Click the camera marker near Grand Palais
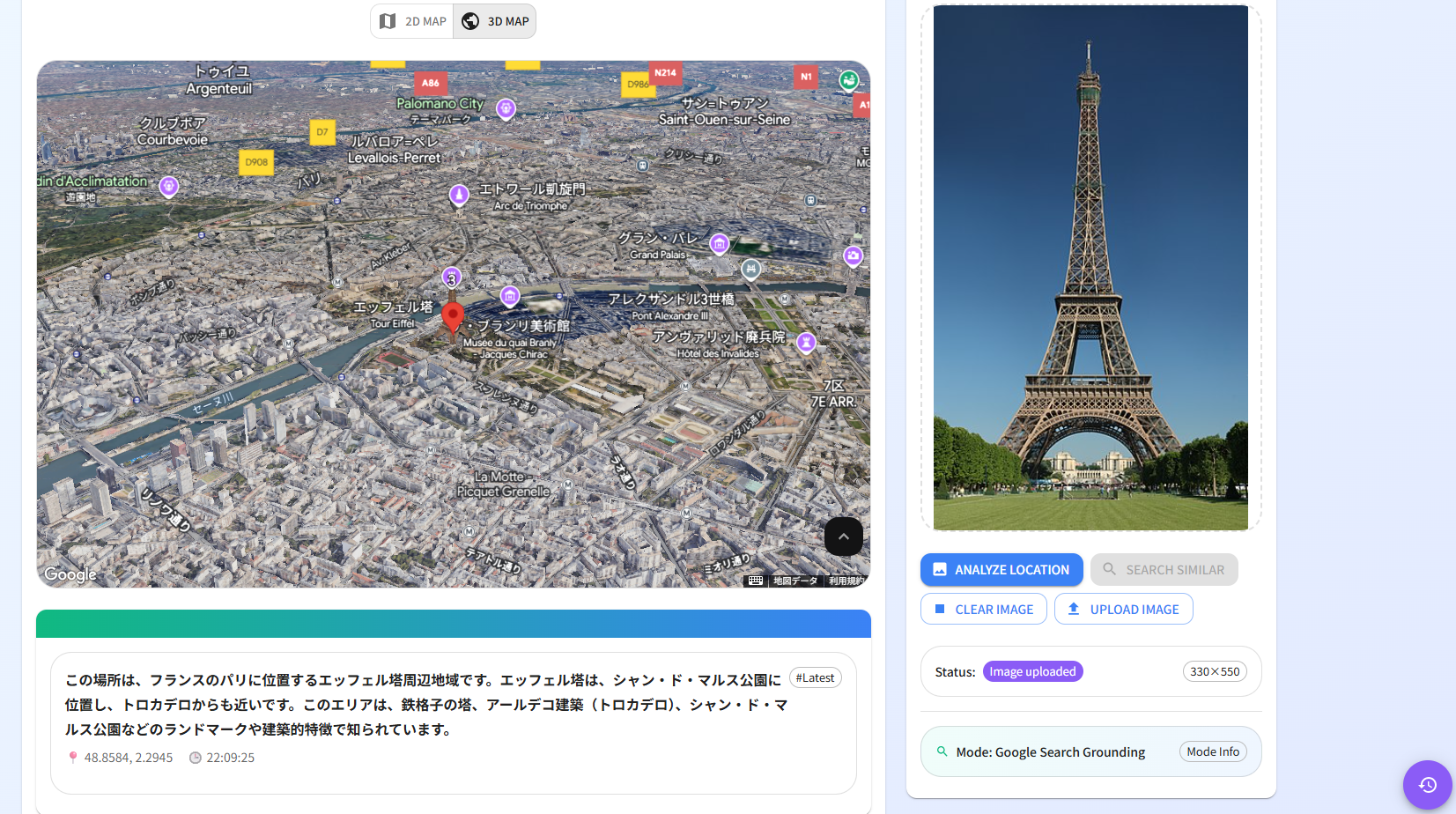The height and width of the screenshot is (814, 1456). coord(853,255)
